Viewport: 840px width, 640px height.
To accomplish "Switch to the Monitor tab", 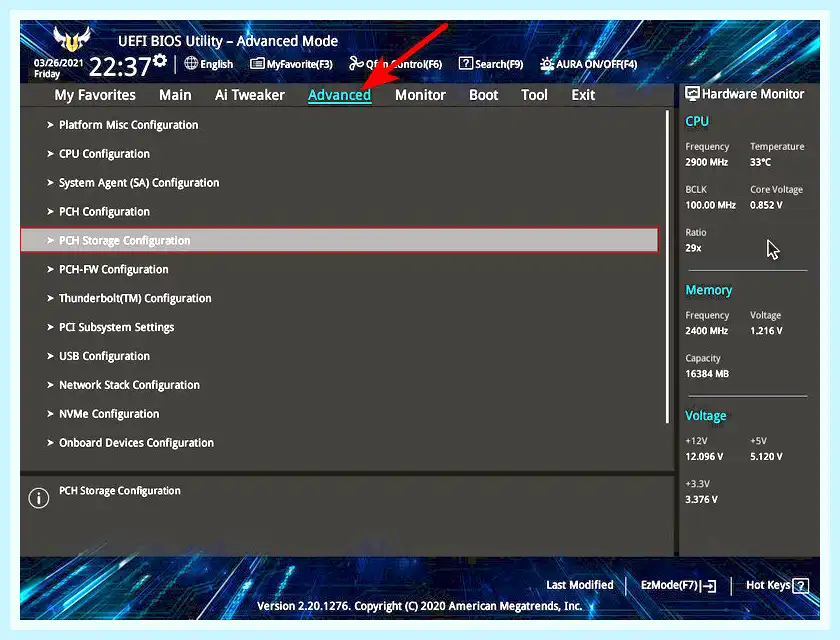I will pos(421,95).
